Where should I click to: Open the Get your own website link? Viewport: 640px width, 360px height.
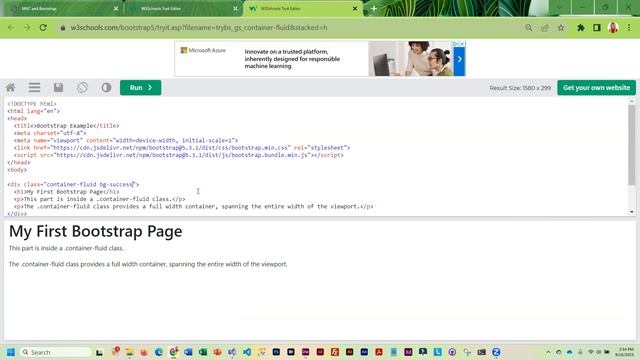[x=596, y=88]
